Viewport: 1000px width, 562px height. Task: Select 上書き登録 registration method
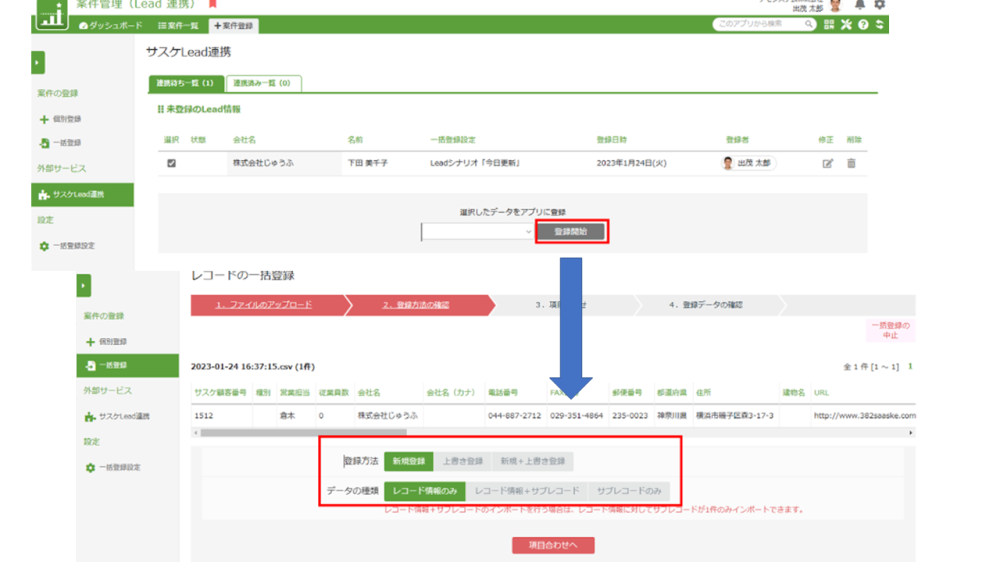pos(463,461)
